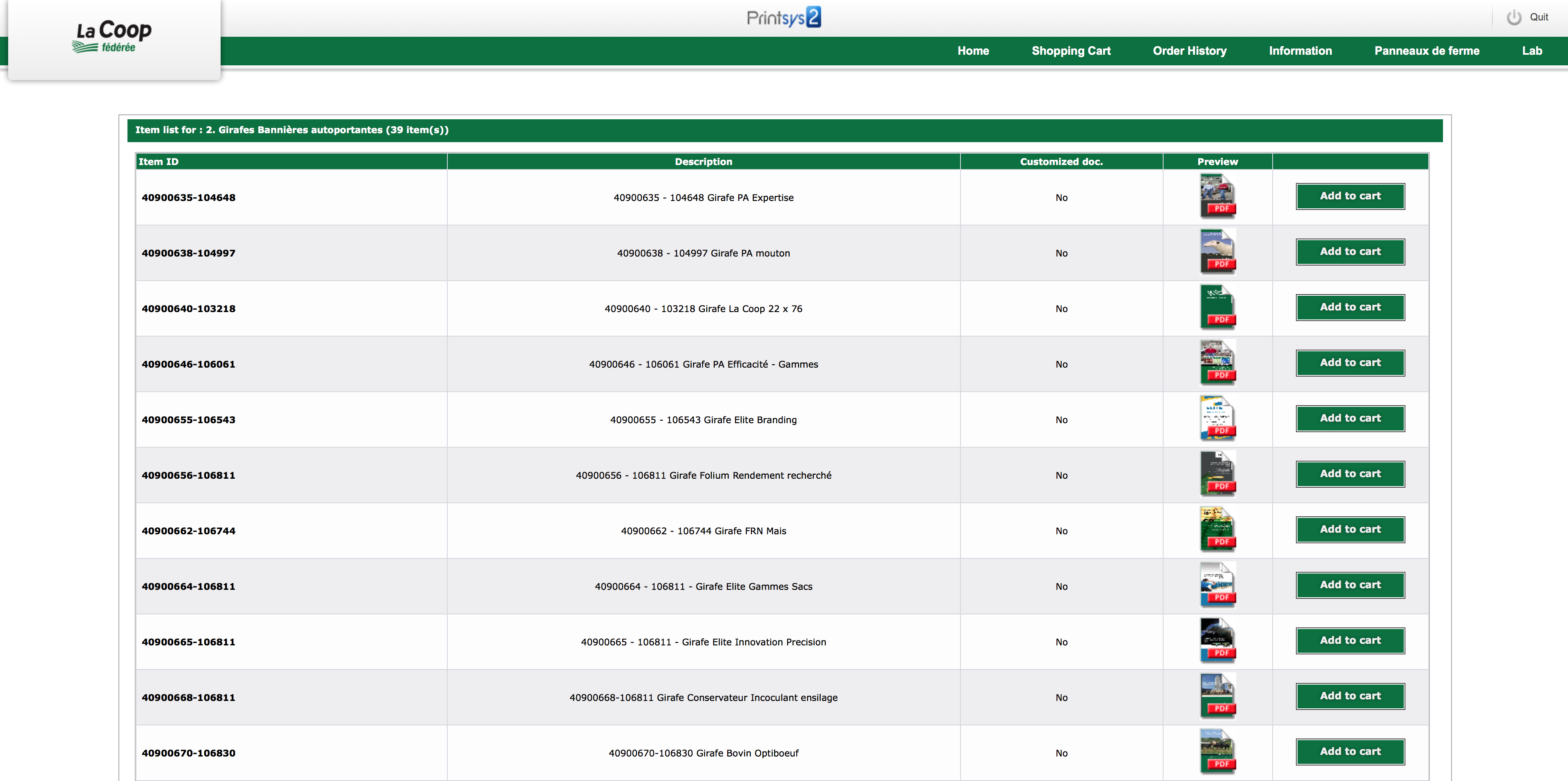The height and width of the screenshot is (781, 1568).
Task: Add Girafe PA Efficacité - Gammes to cart
Action: 1350,363
